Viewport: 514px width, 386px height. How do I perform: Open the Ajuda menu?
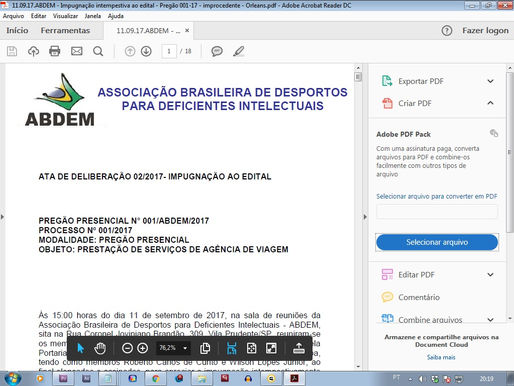(116, 16)
